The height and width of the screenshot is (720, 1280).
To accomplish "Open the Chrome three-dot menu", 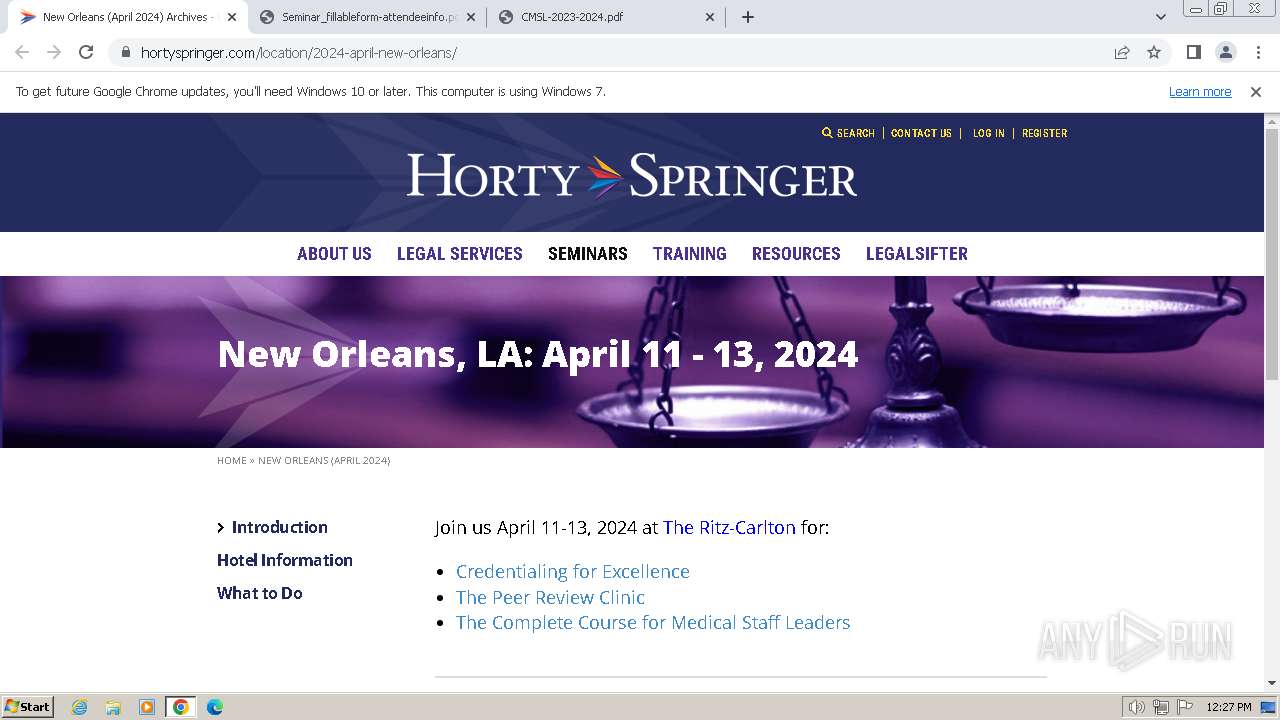I will pyautogui.click(x=1258, y=52).
